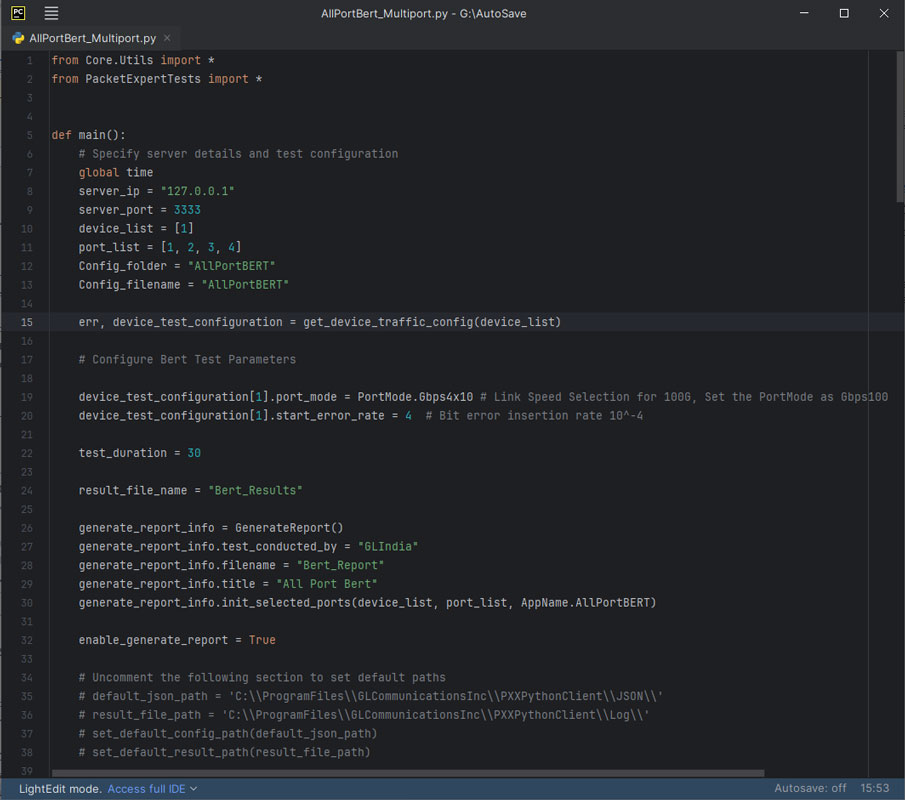The height and width of the screenshot is (800, 905).
Task: Select the AllPortBert_Multiport.py tab
Action: pyautogui.click(x=92, y=38)
